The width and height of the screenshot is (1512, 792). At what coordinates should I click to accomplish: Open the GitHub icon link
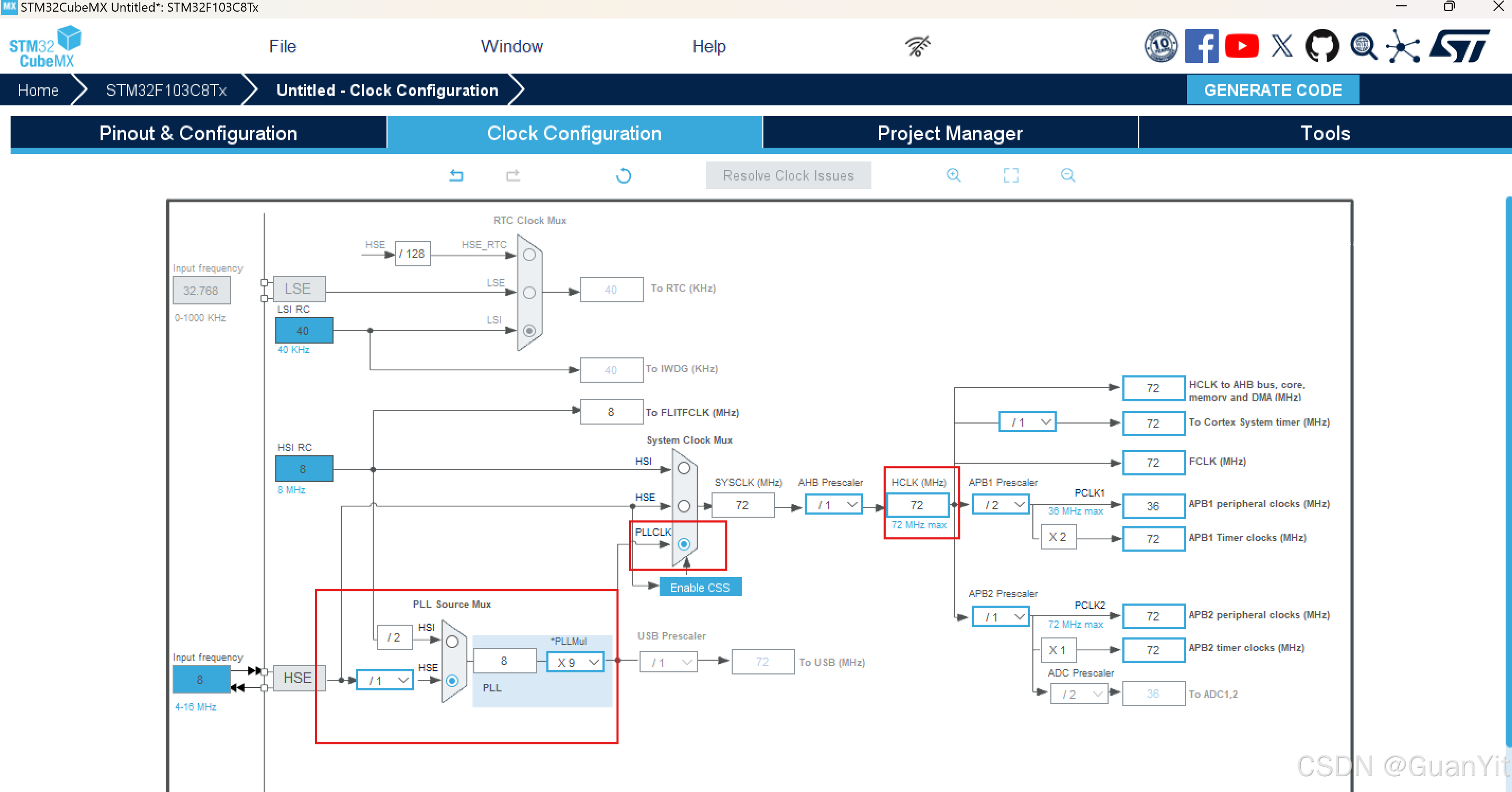click(1321, 46)
